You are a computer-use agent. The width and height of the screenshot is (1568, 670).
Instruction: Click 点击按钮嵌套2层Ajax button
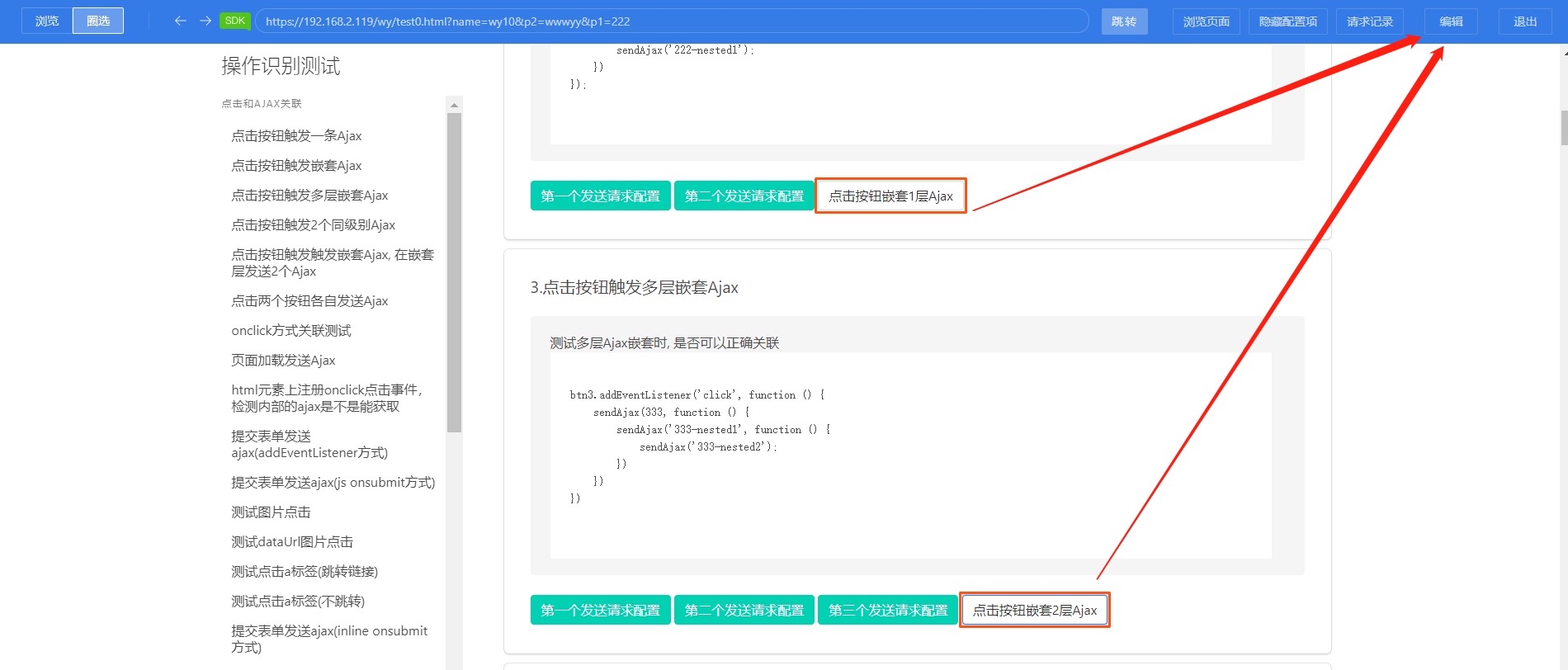coord(1035,610)
